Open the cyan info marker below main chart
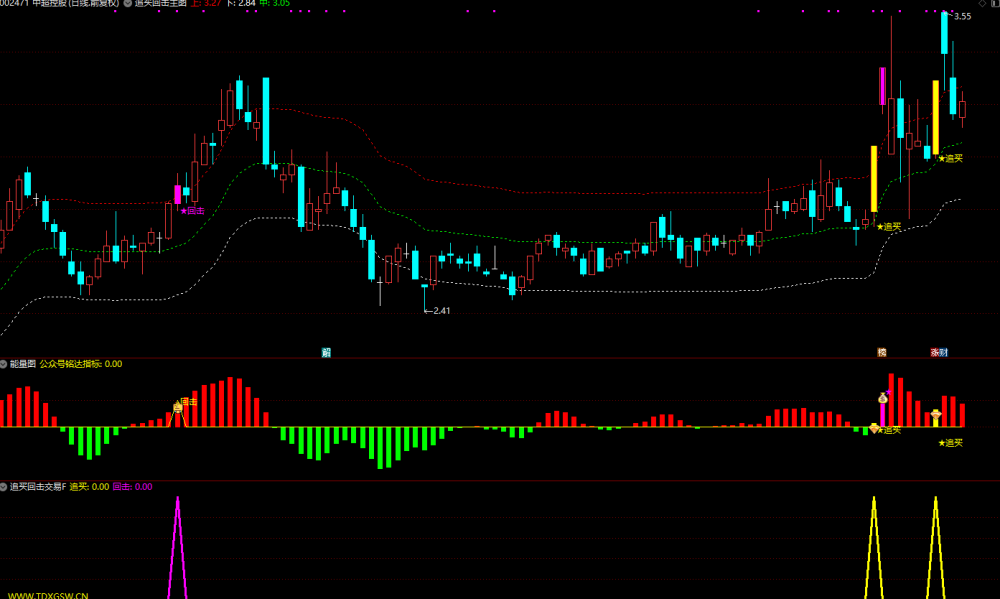 [x=326, y=352]
